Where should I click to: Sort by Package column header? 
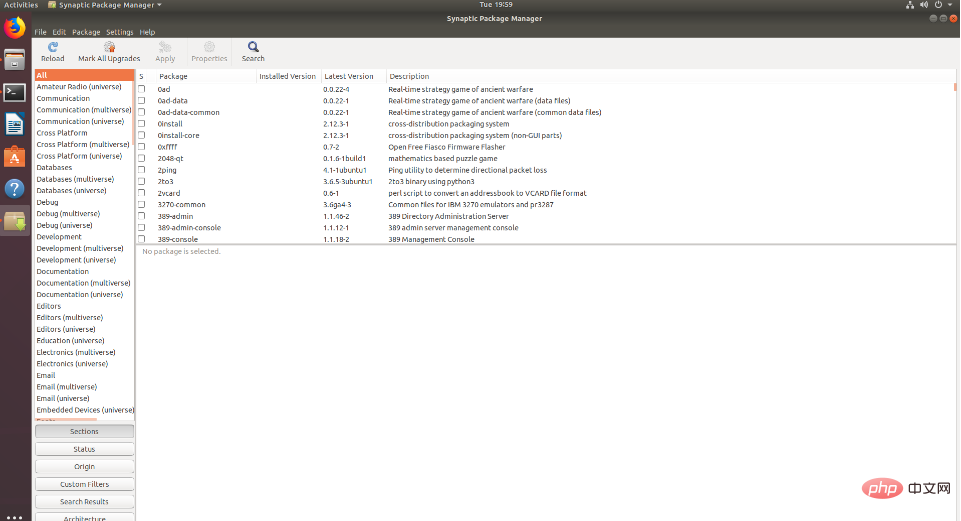pyautogui.click(x=207, y=76)
